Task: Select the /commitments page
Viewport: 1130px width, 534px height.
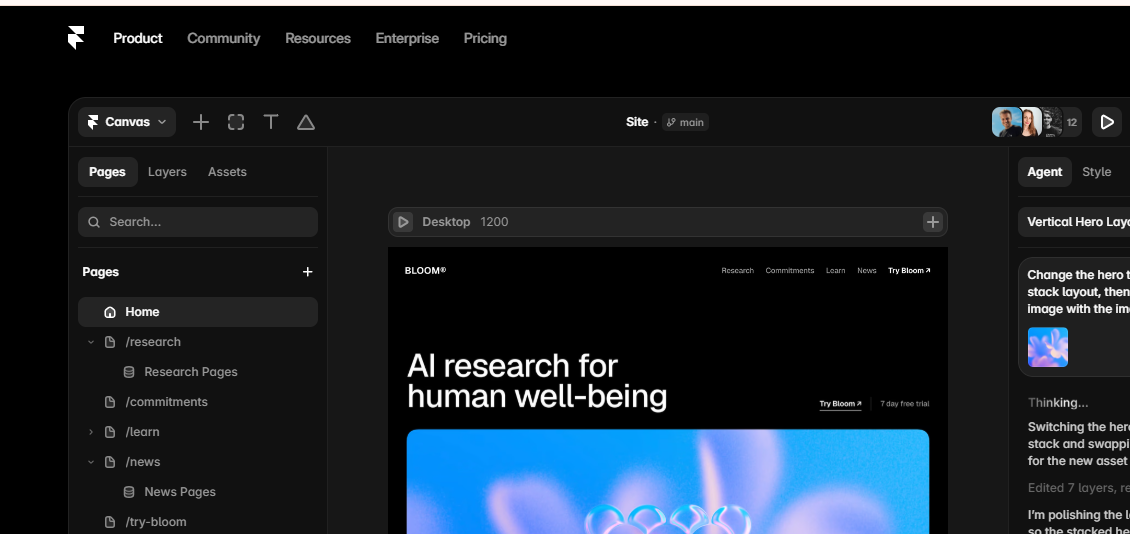Action: pos(166,402)
